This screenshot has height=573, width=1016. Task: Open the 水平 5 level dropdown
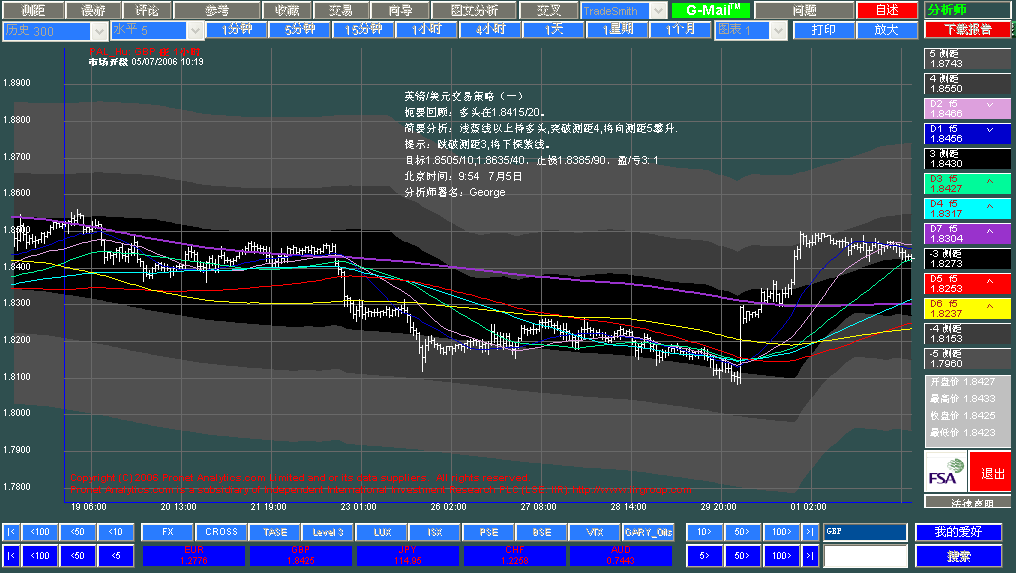(195, 30)
